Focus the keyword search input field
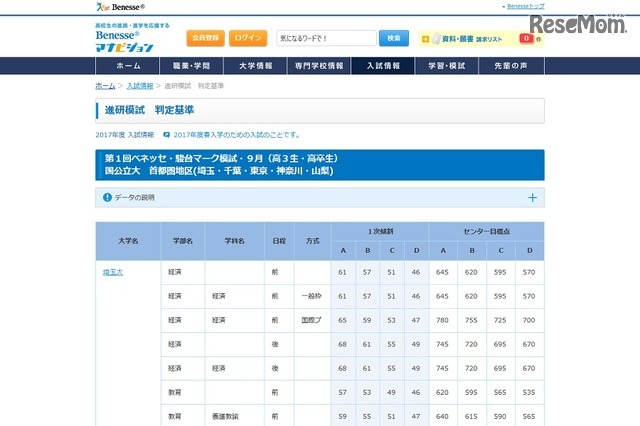This screenshot has width=640, height=426. [325, 38]
